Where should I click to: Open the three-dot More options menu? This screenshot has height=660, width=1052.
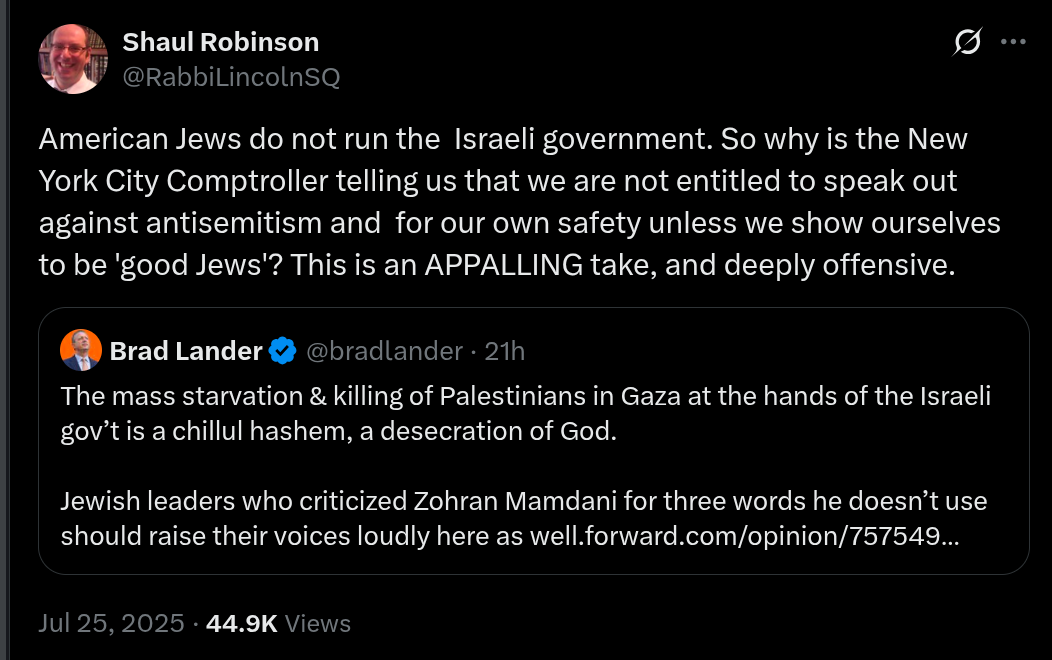(x=1013, y=42)
